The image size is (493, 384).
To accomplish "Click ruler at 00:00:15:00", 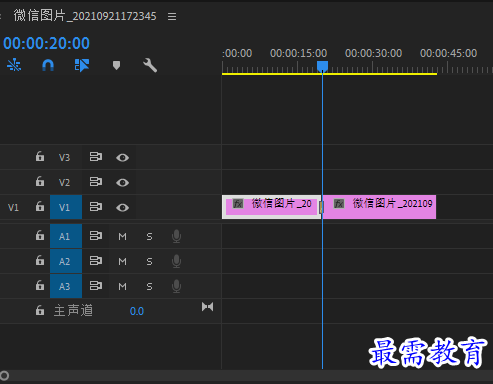I will [298, 53].
